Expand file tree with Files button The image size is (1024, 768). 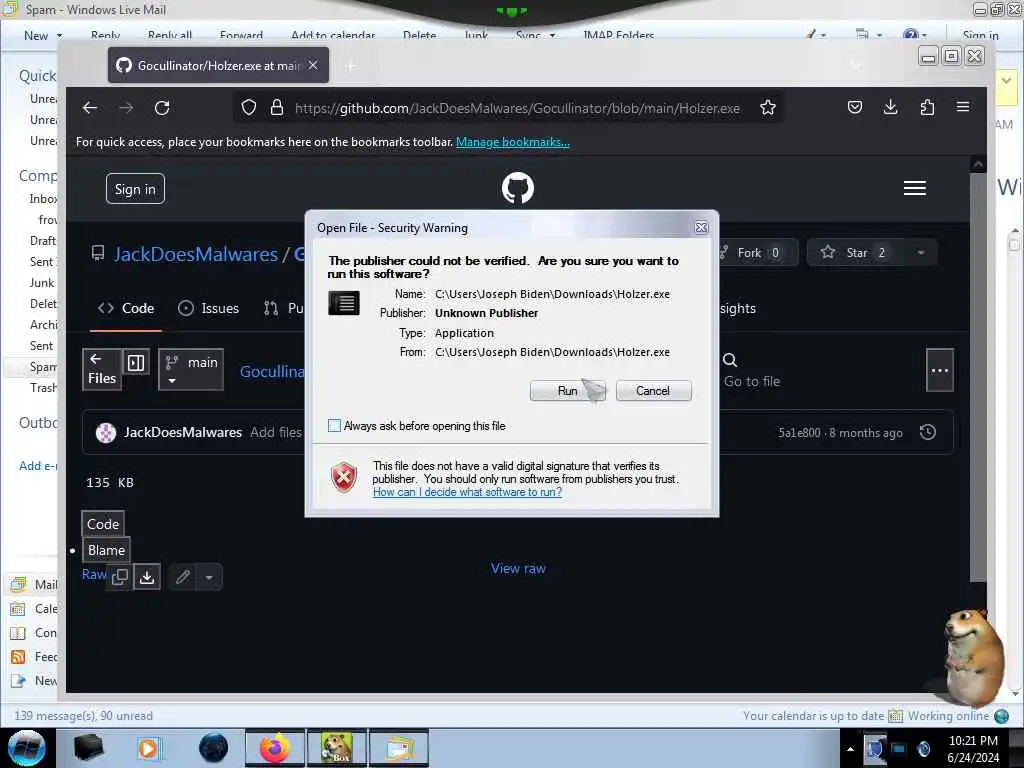click(102, 370)
